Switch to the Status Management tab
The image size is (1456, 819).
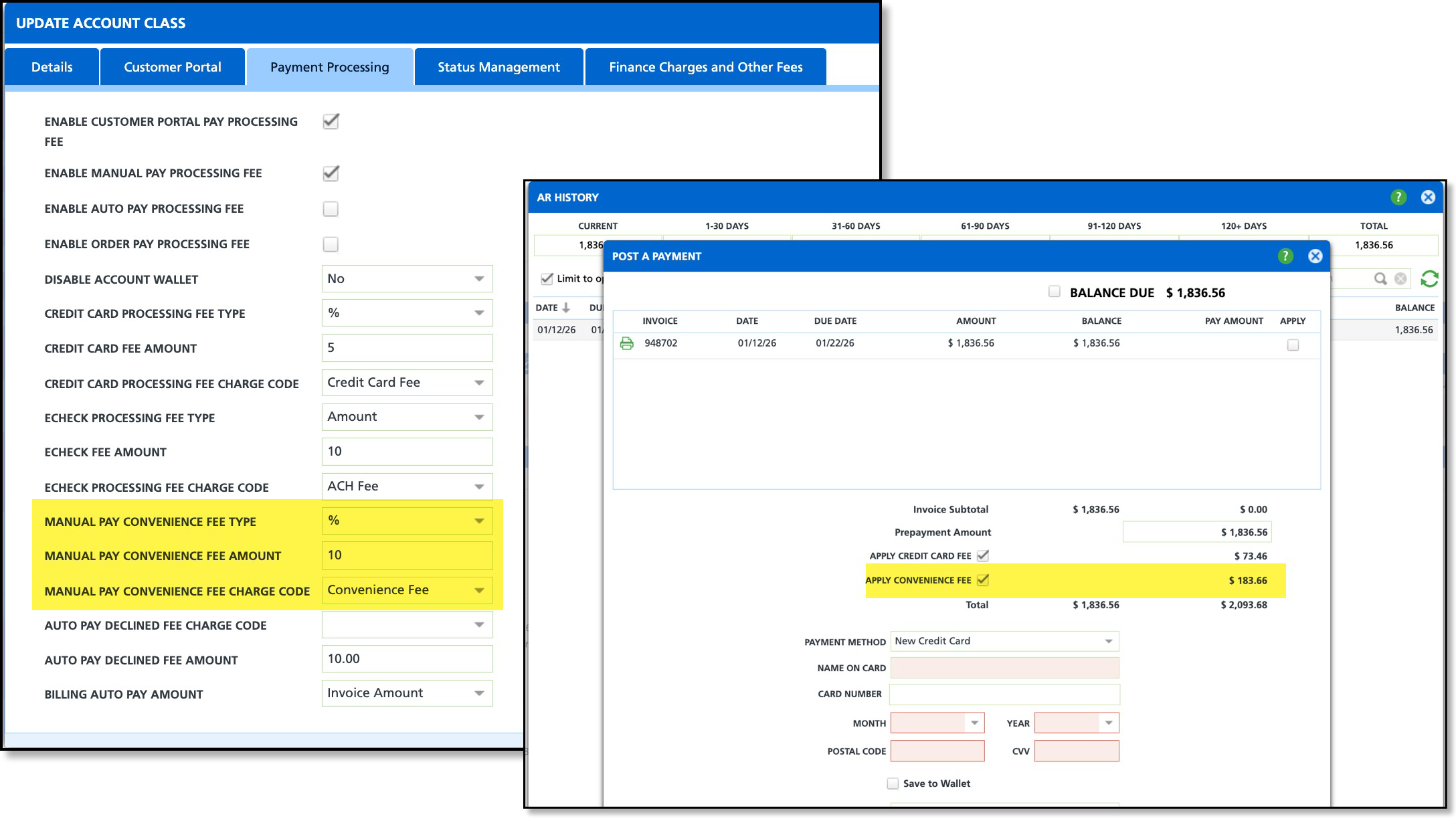498,67
